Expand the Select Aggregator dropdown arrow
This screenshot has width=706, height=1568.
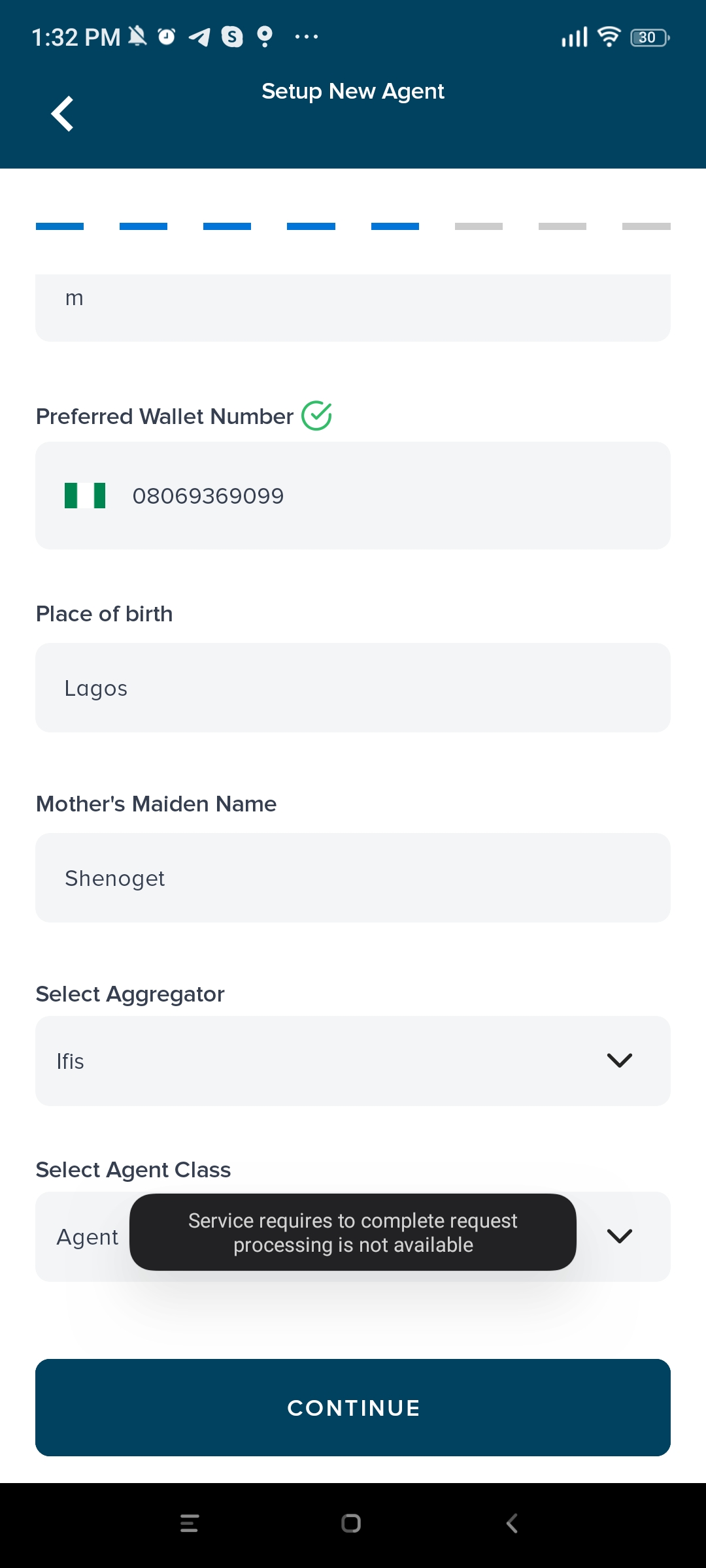point(619,1060)
